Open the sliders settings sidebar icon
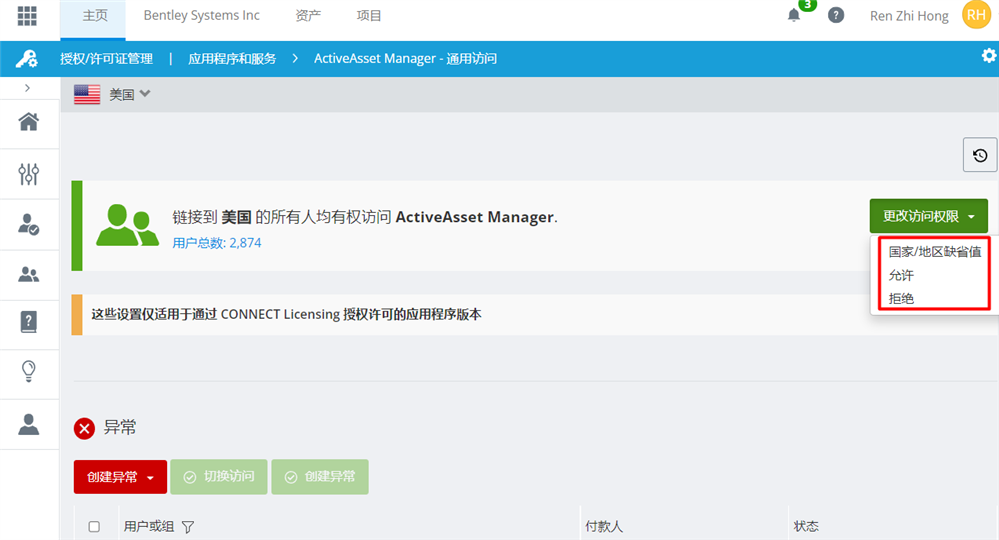The height and width of the screenshot is (540, 999). [29, 173]
